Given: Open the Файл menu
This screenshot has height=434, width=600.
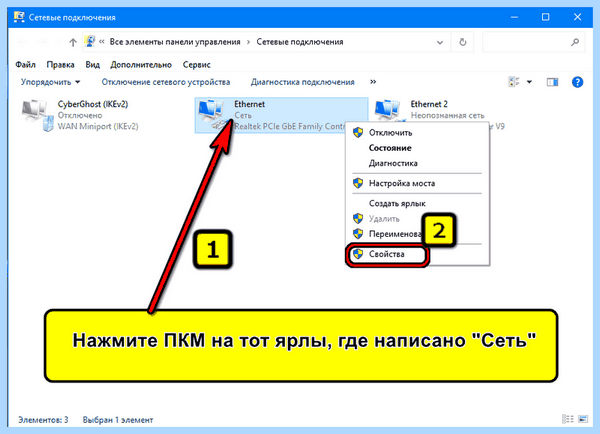Looking at the screenshot, I should click(25, 65).
